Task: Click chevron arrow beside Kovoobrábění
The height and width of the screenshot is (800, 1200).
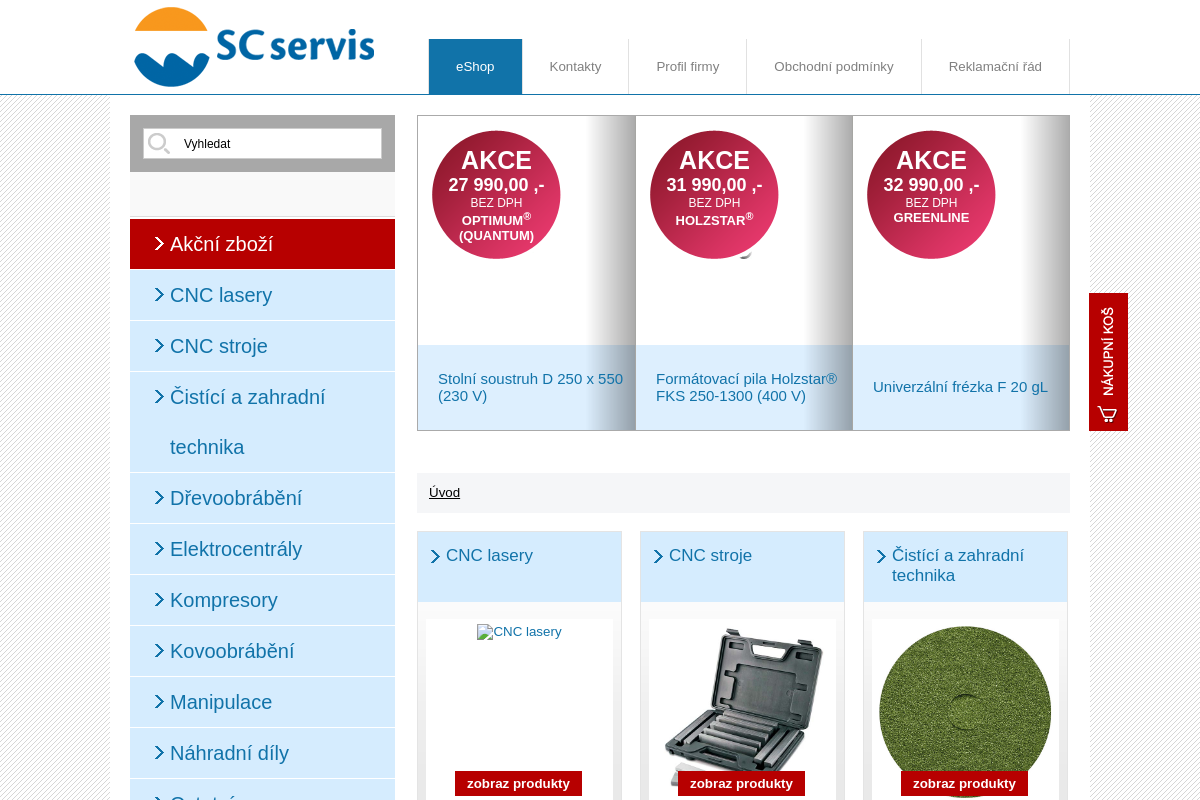Action: point(159,650)
